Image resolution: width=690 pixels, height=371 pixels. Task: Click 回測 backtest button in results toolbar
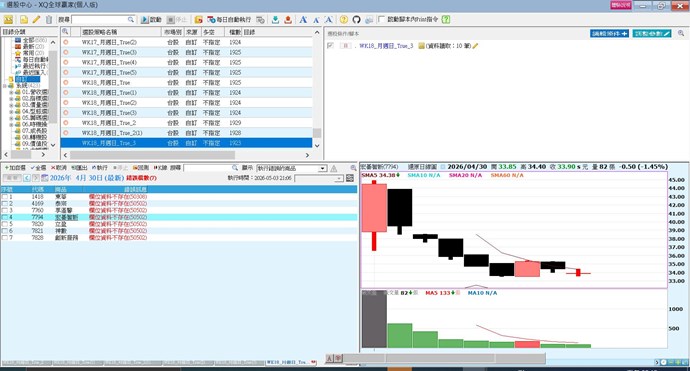click(x=141, y=168)
